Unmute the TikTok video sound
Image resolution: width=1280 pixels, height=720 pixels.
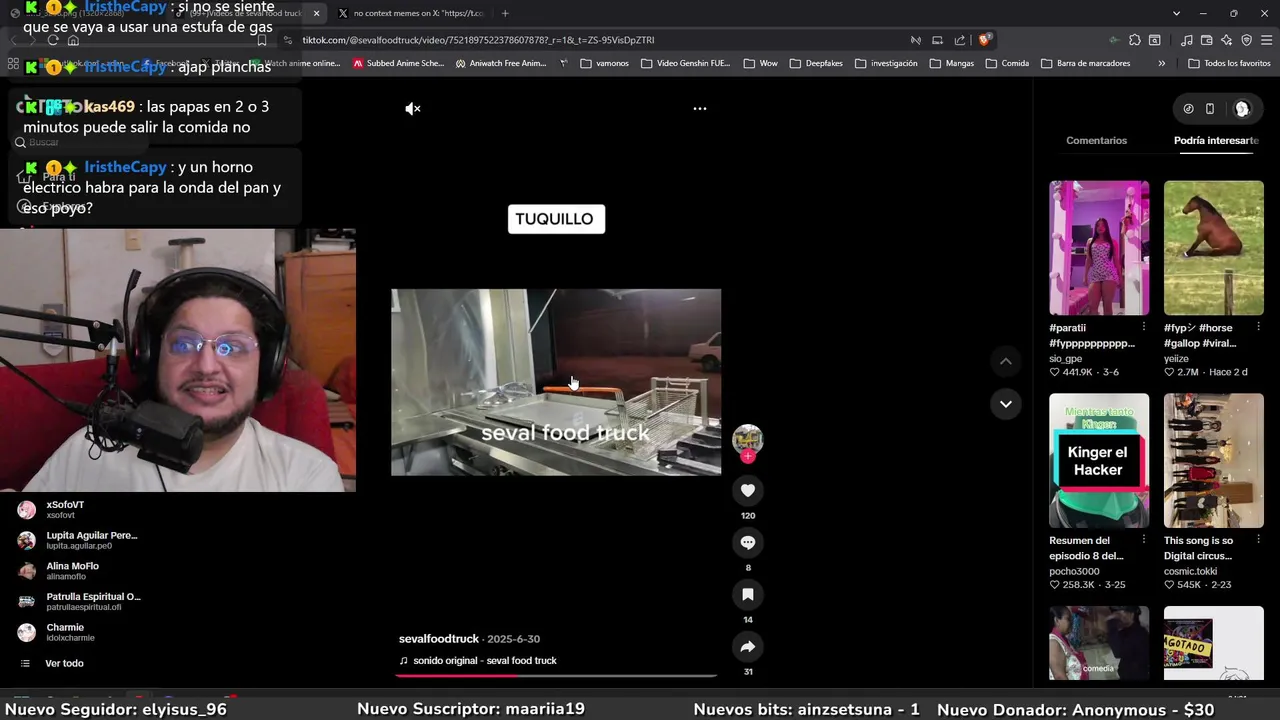413,108
